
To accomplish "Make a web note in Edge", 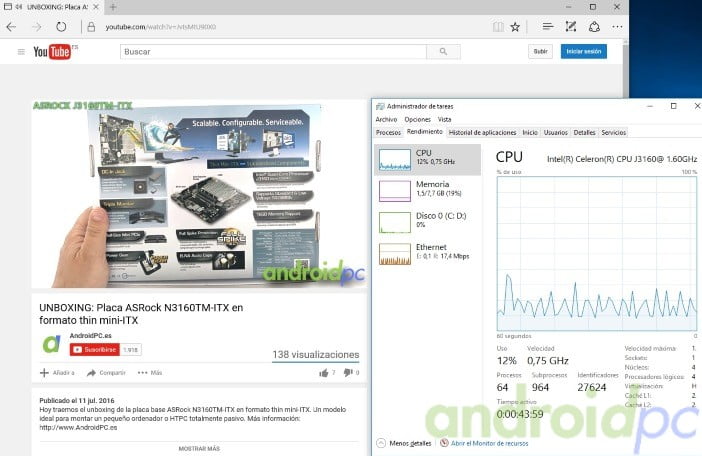I will pyautogui.click(x=571, y=27).
